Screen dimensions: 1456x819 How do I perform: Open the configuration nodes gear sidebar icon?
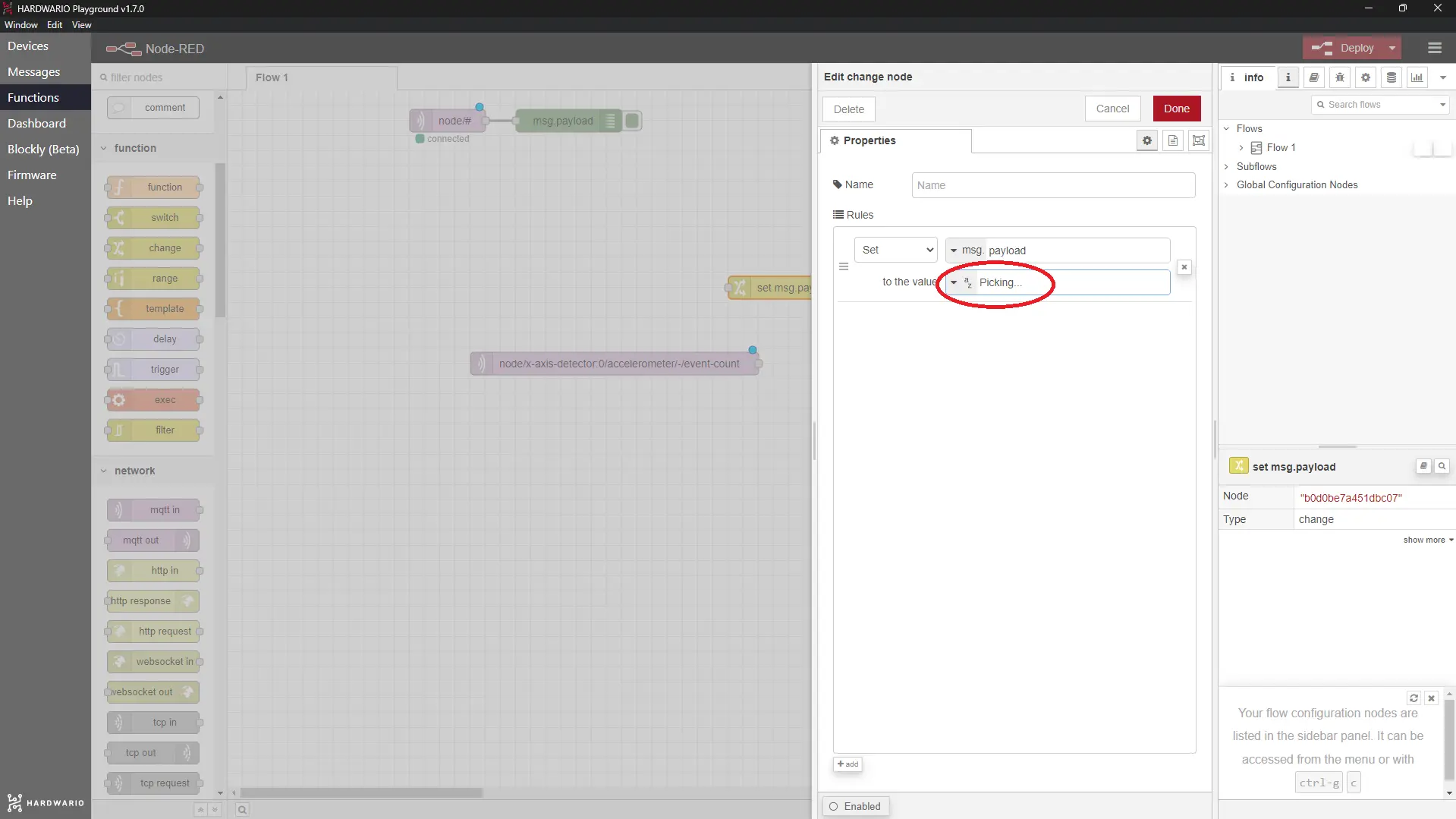pyautogui.click(x=1366, y=77)
